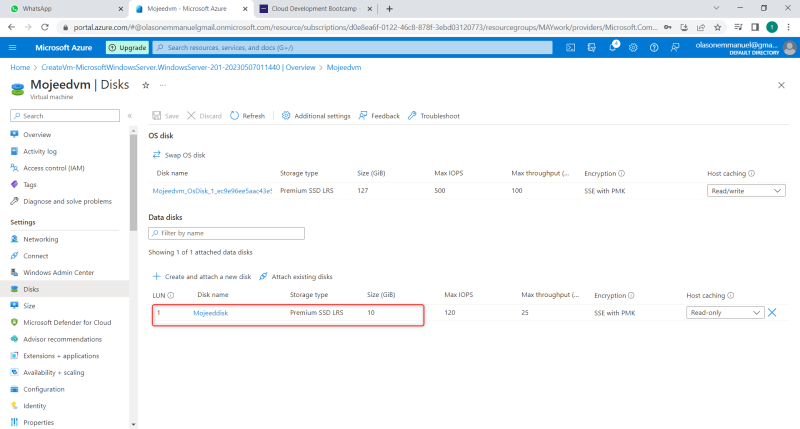This screenshot has height=429, width=800.
Task: Switch to the WhatsApp browser tab
Action: point(64,9)
